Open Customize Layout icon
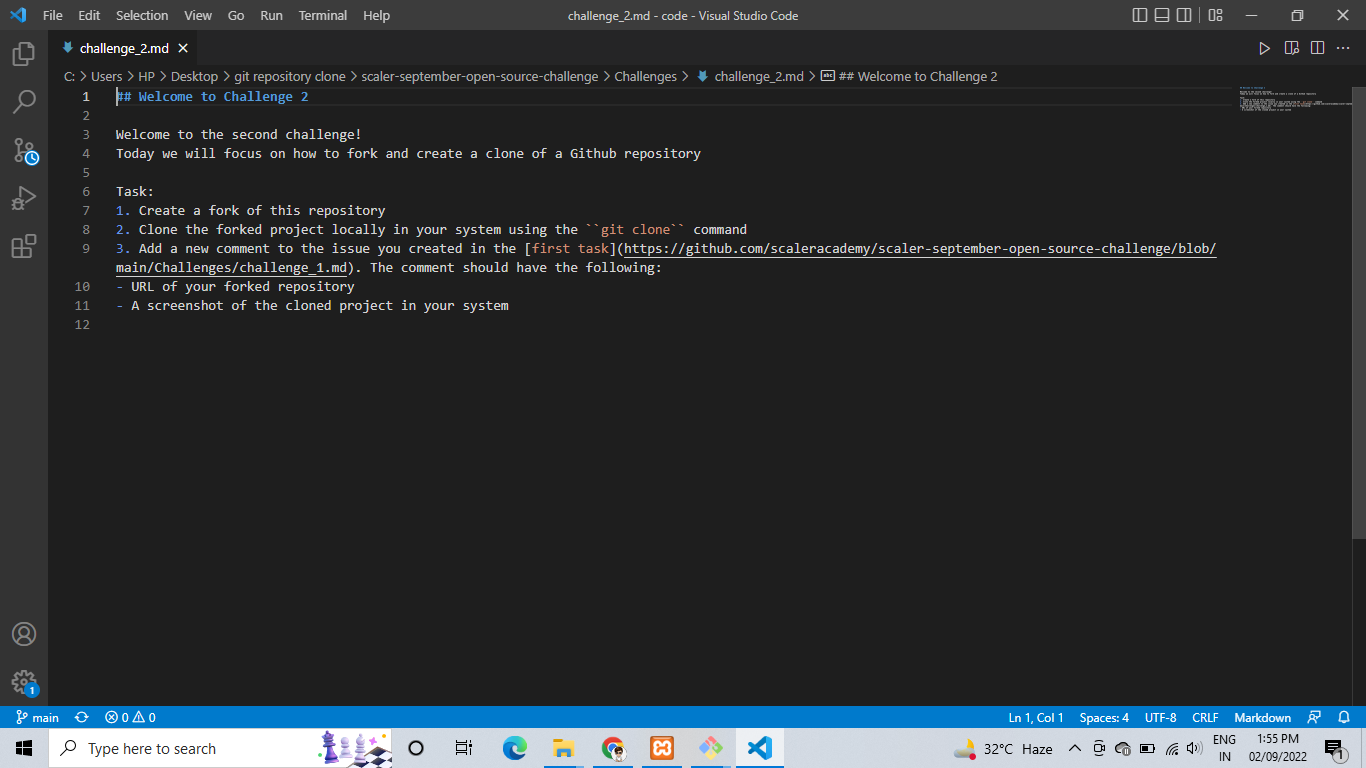Image resolution: width=1366 pixels, height=768 pixels. [1215, 15]
